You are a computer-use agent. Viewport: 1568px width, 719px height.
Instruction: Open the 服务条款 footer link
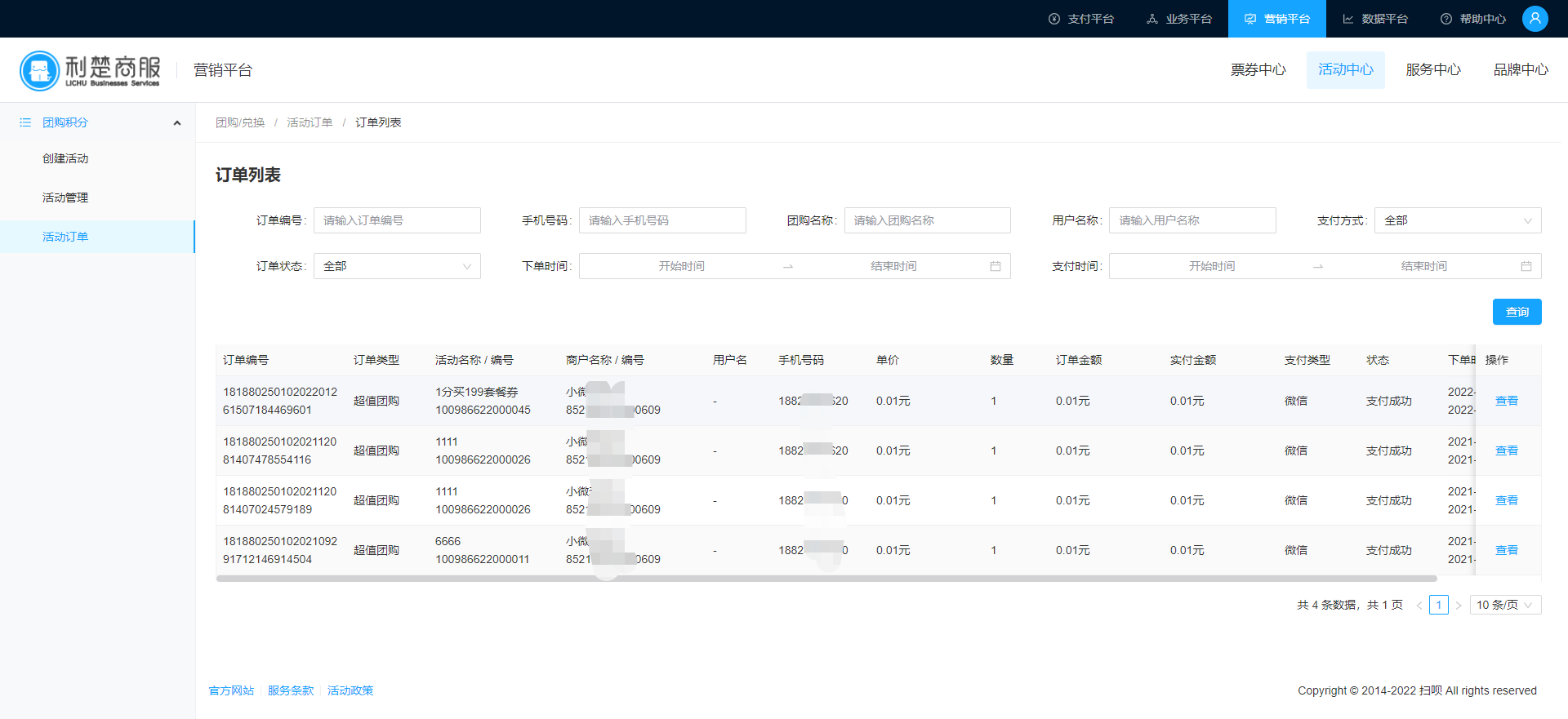[291, 690]
